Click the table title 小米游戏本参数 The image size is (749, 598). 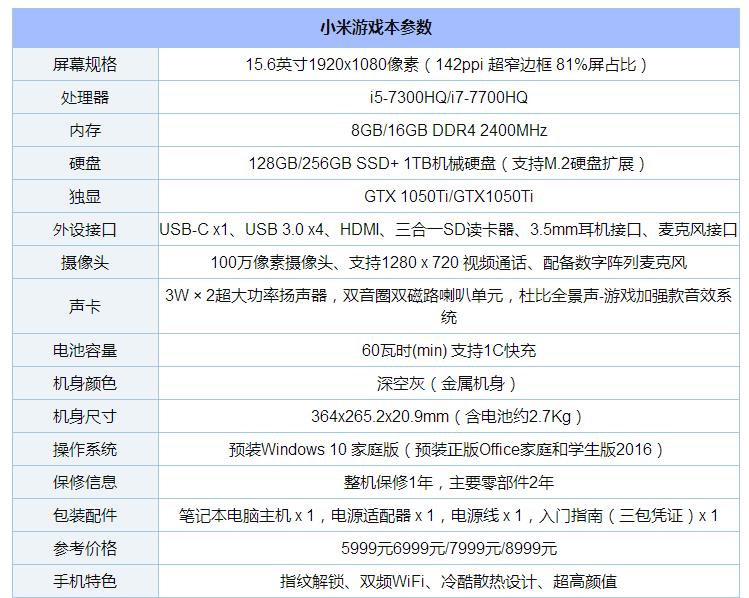(376, 27)
